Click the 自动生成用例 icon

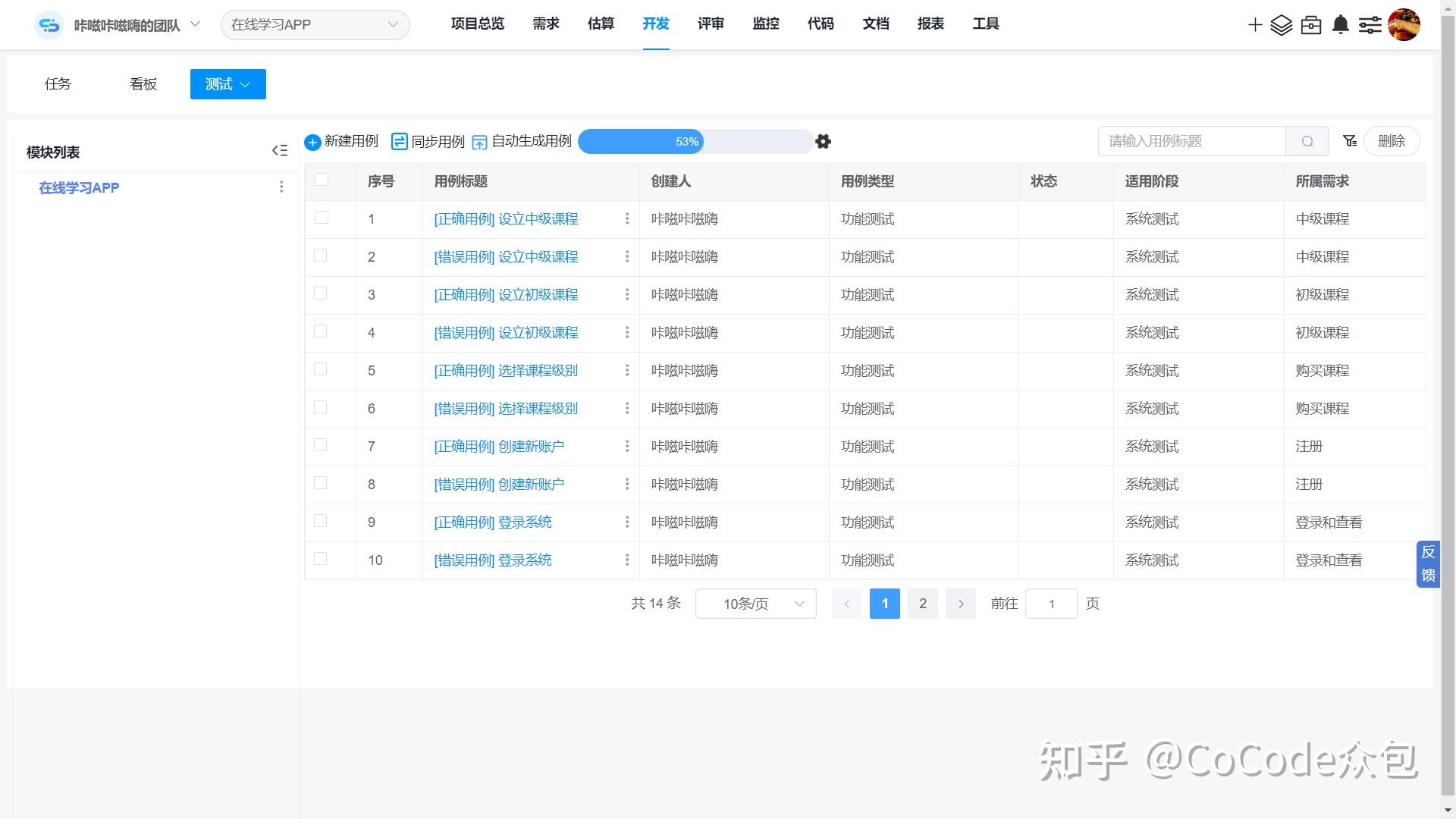click(479, 142)
